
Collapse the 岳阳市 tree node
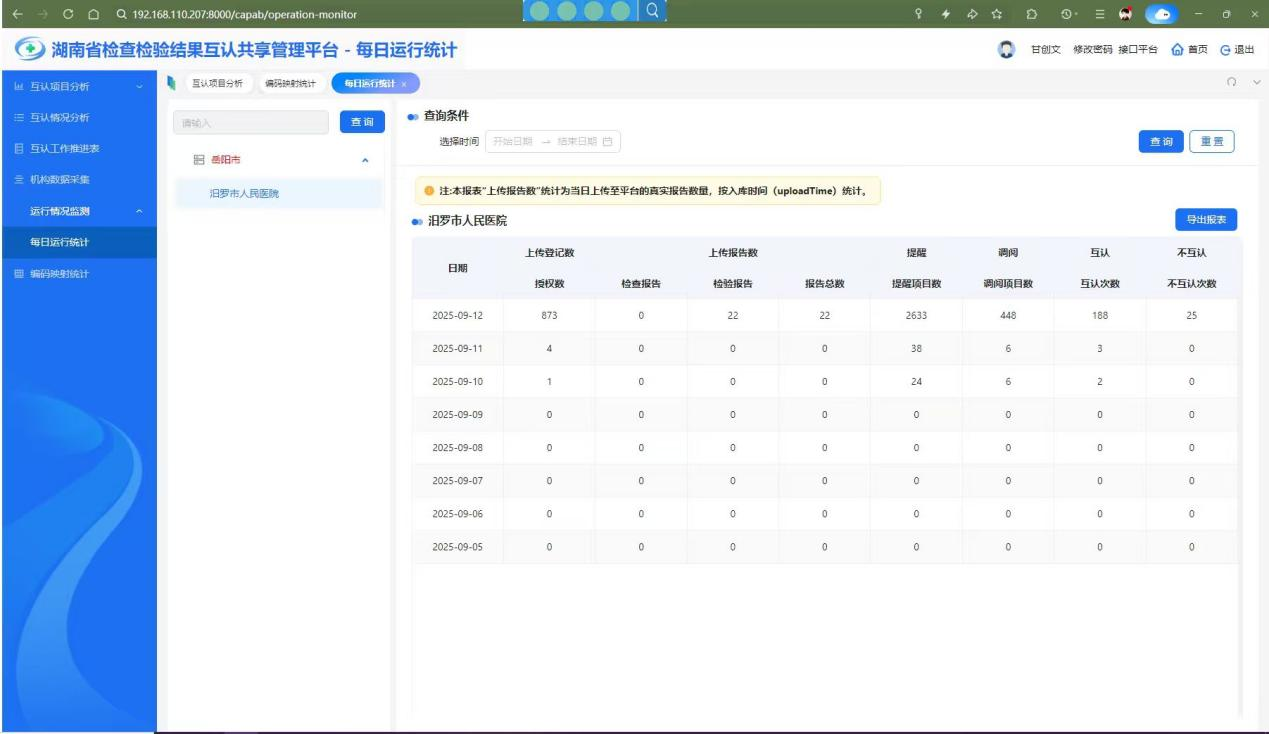[365, 159]
